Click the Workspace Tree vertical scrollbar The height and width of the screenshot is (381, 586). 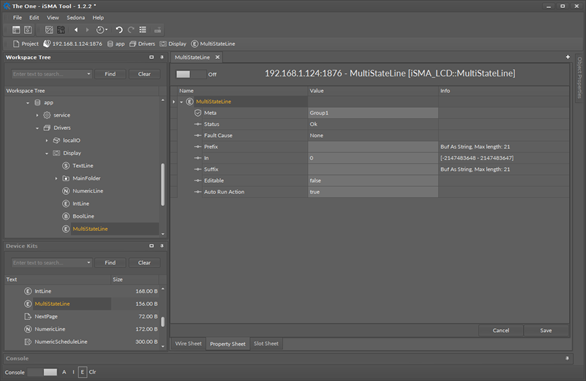[163, 185]
